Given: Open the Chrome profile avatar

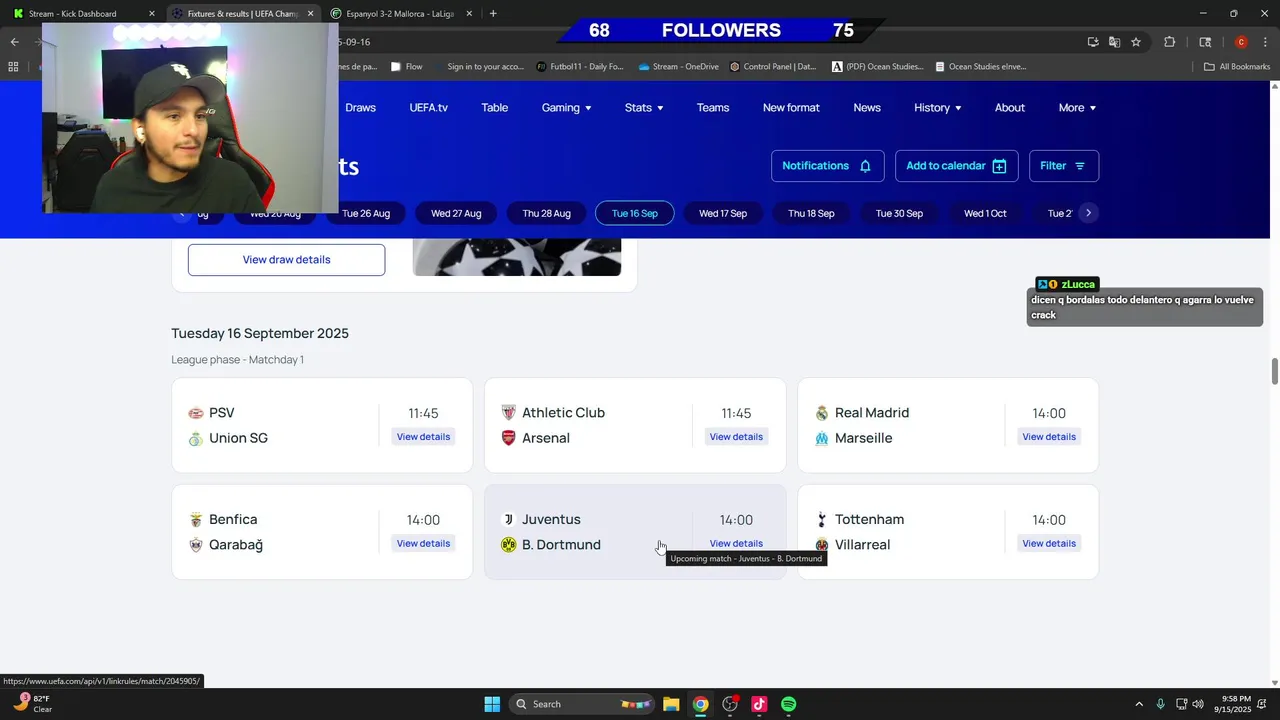Looking at the screenshot, I should click(1241, 42).
